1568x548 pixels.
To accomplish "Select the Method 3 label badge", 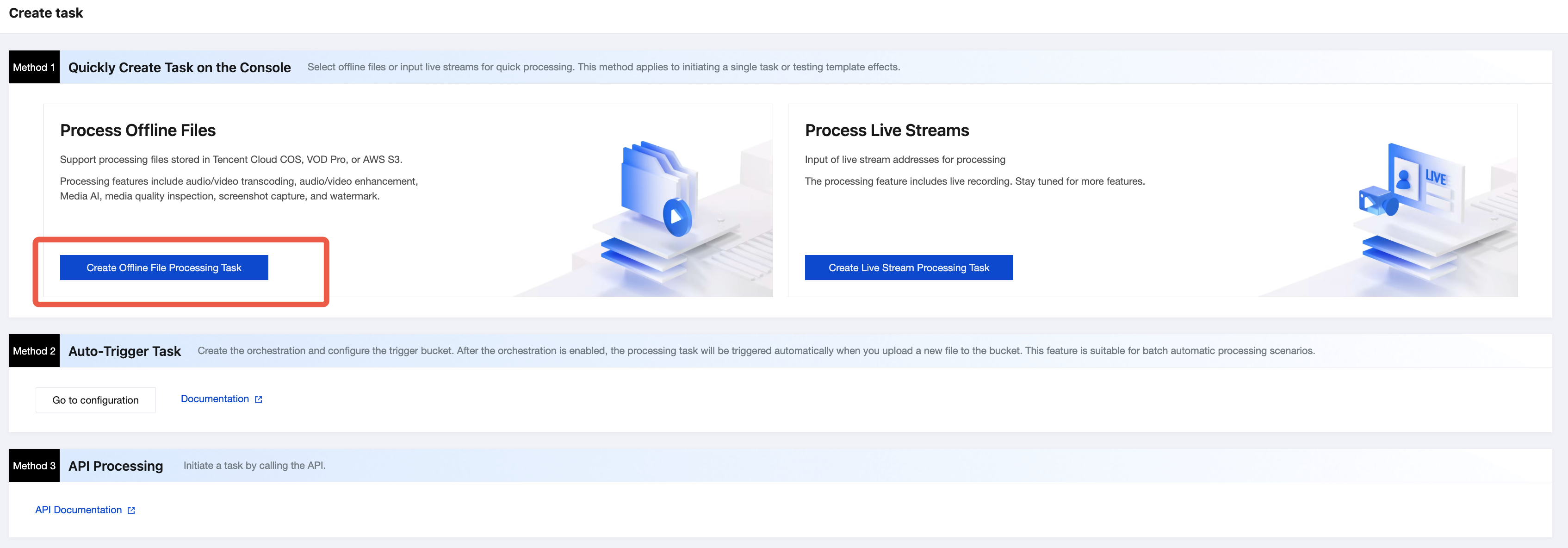I will [34, 466].
